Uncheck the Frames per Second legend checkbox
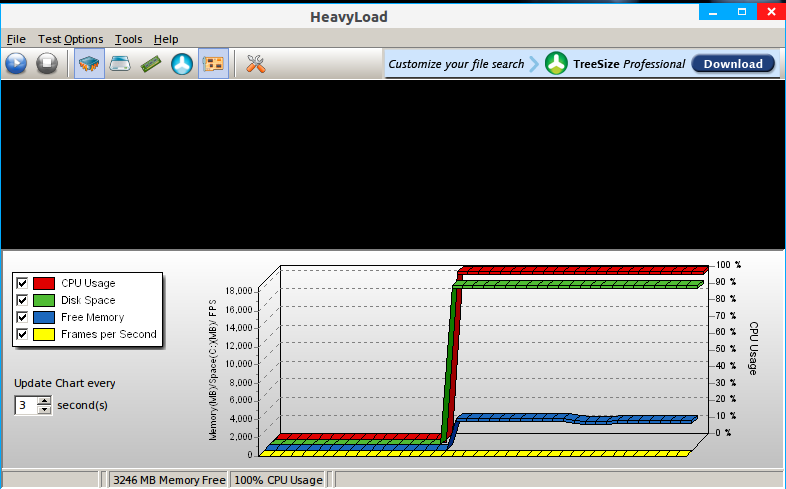The width and height of the screenshot is (786, 489). [x=22, y=334]
